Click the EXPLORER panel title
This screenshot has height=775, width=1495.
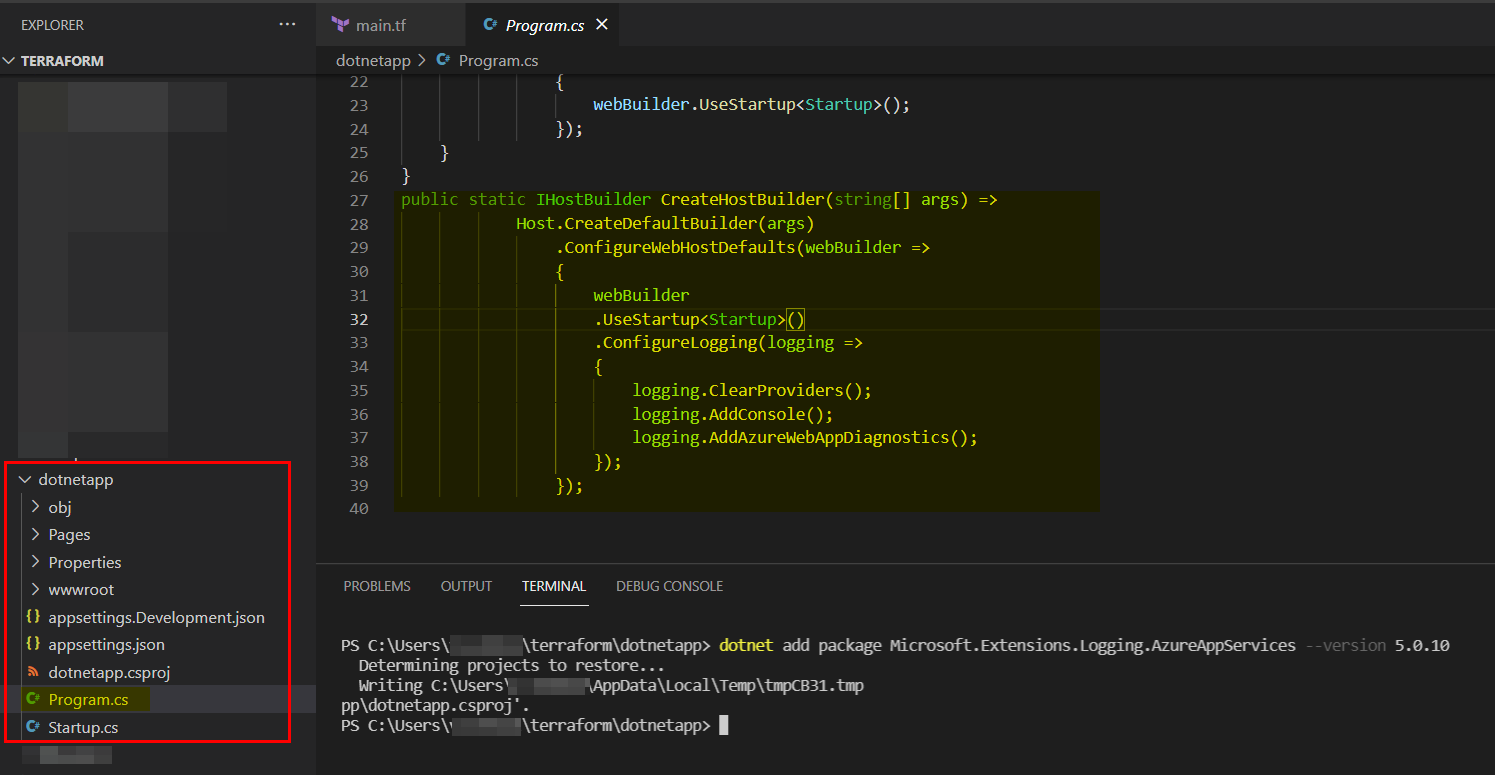point(52,25)
